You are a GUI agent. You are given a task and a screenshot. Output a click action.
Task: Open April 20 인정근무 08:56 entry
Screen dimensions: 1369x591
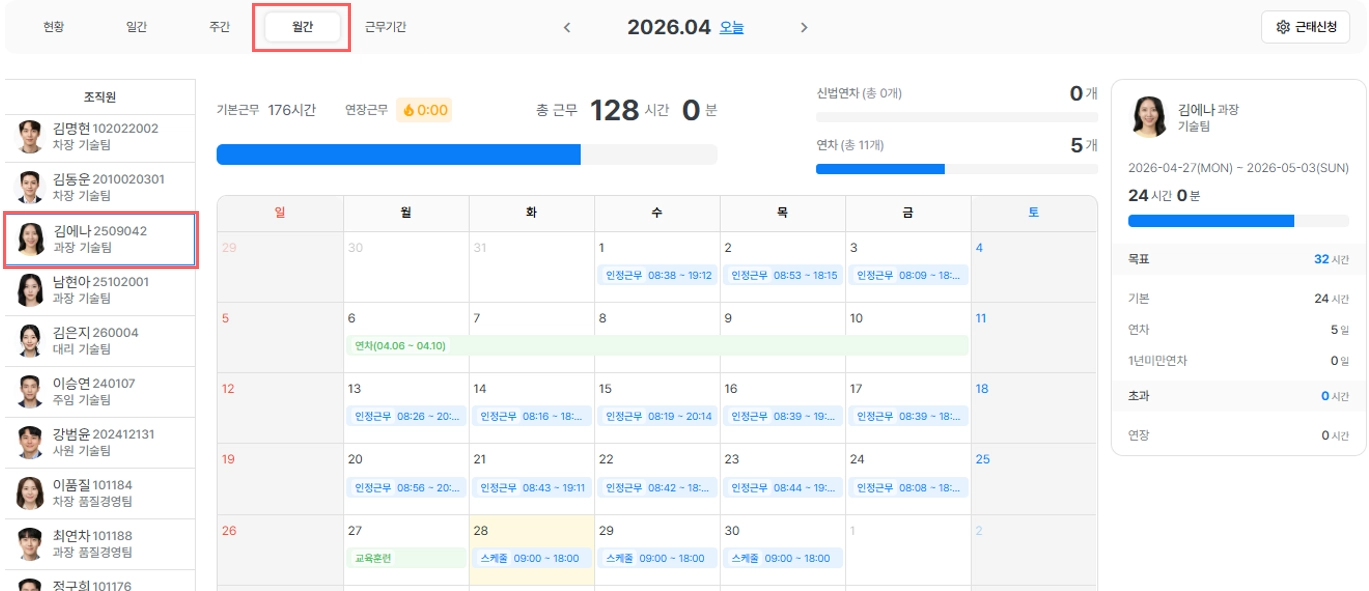pyautogui.click(x=406, y=488)
